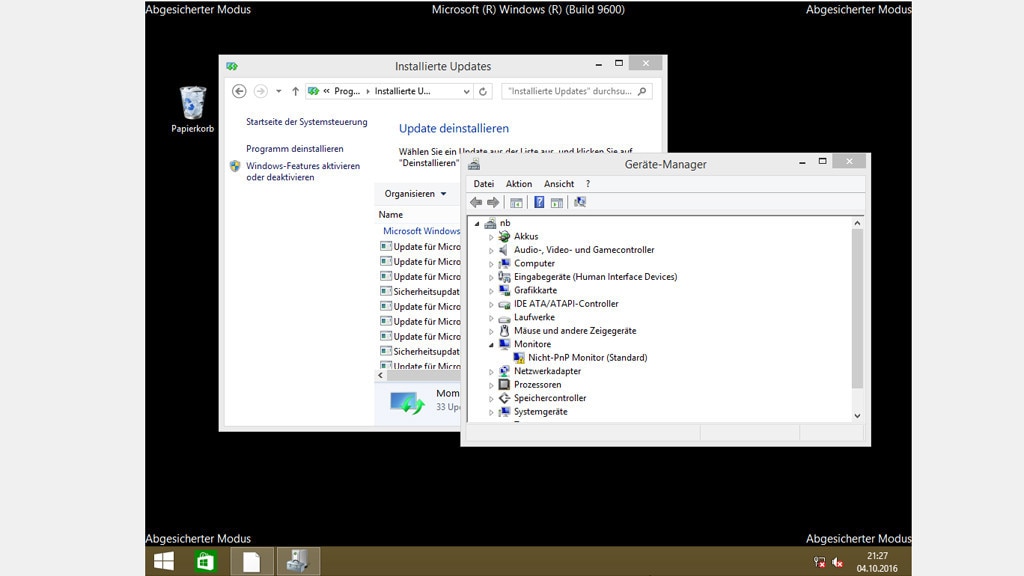Click the root computer icon nb
The image size is (1024, 576).
coord(490,223)
